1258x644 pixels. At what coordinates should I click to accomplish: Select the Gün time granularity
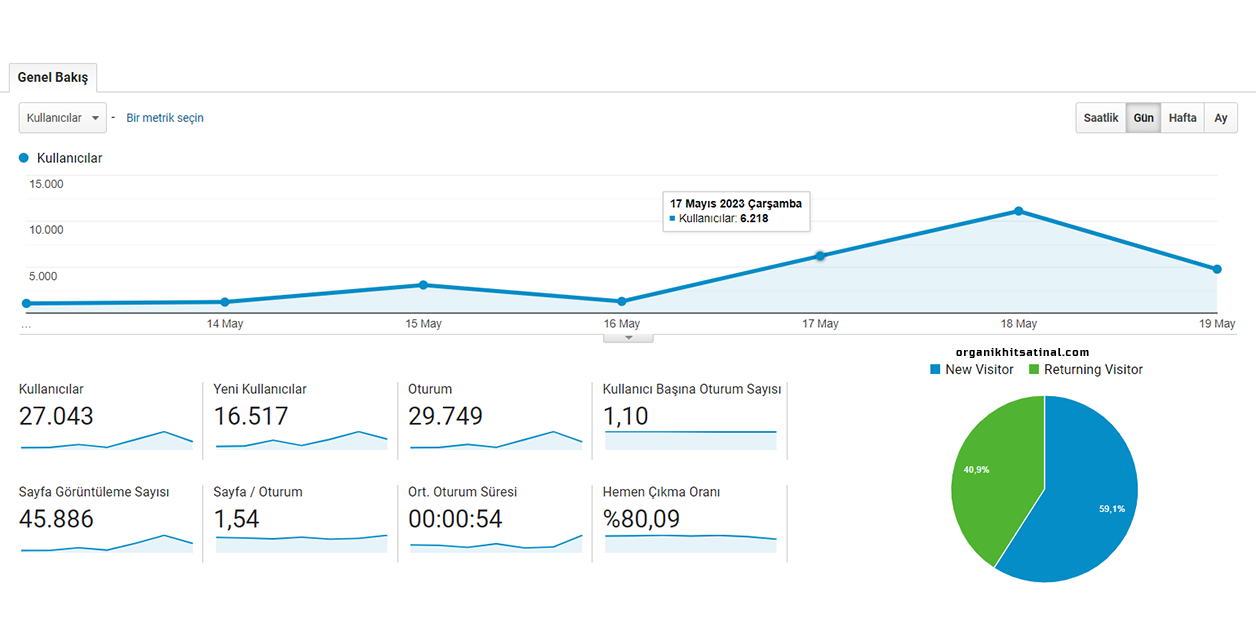pos(1143,118)
